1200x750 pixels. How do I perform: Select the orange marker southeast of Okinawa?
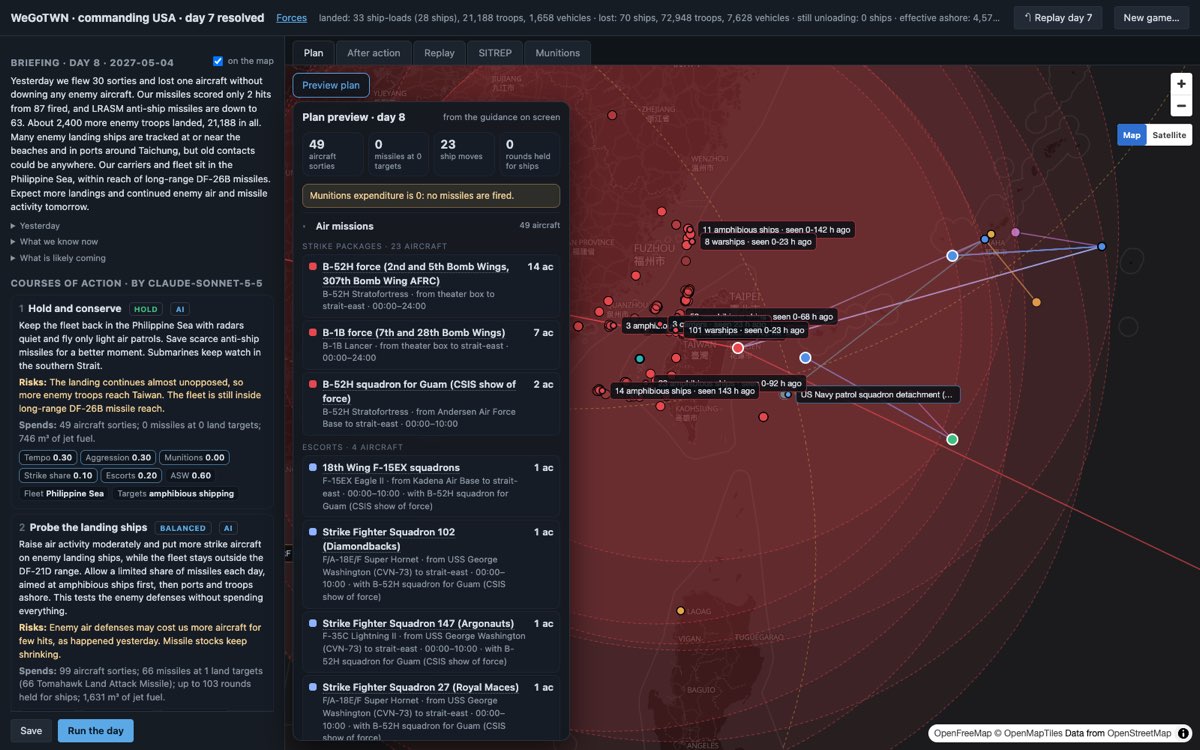[x=1036, y=302]
